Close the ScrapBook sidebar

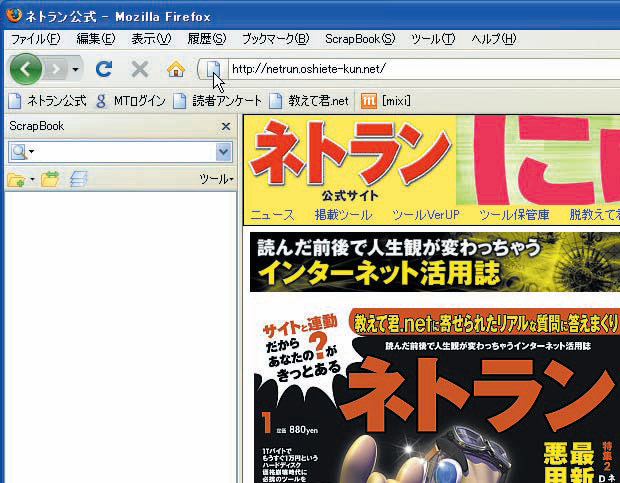pyautogui.click(x=226, y=126)
